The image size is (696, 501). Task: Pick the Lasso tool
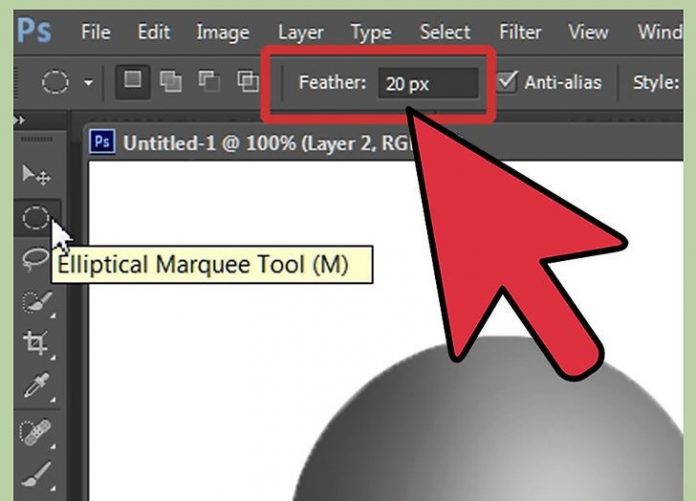(x=35, y=259)
